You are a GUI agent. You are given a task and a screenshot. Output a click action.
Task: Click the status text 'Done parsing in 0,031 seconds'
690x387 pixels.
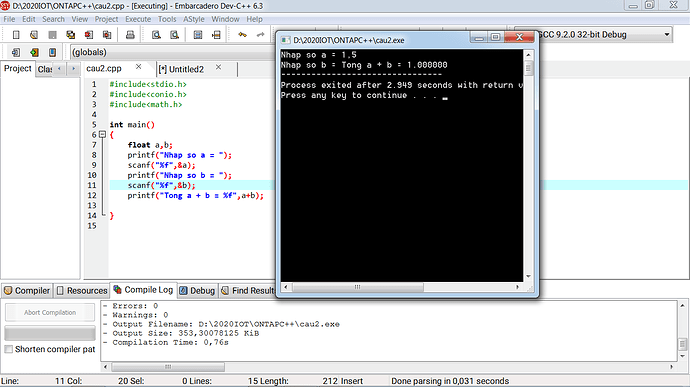pos(450,381)
